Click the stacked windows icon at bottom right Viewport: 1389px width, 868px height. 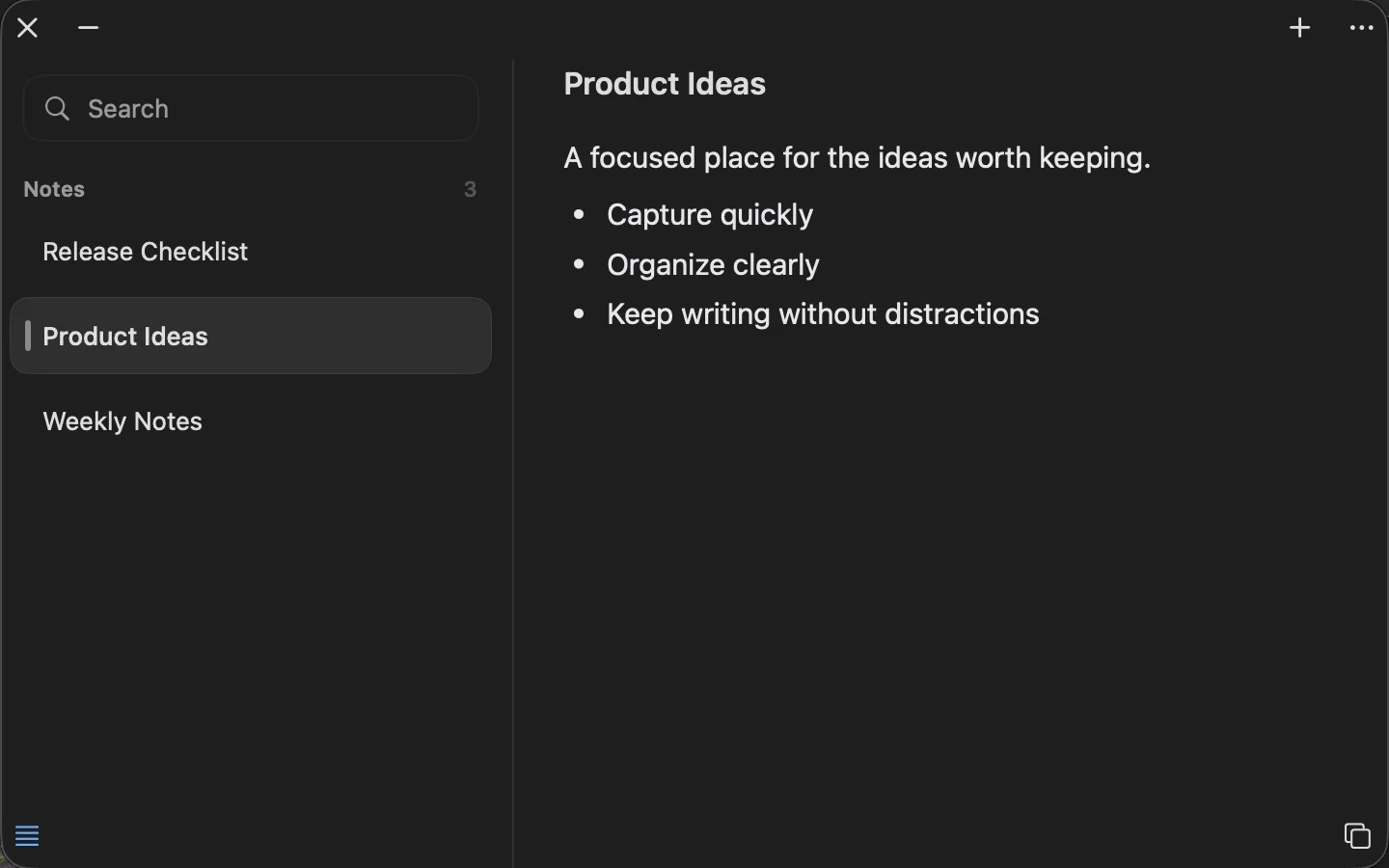[x=1357, y=835]
